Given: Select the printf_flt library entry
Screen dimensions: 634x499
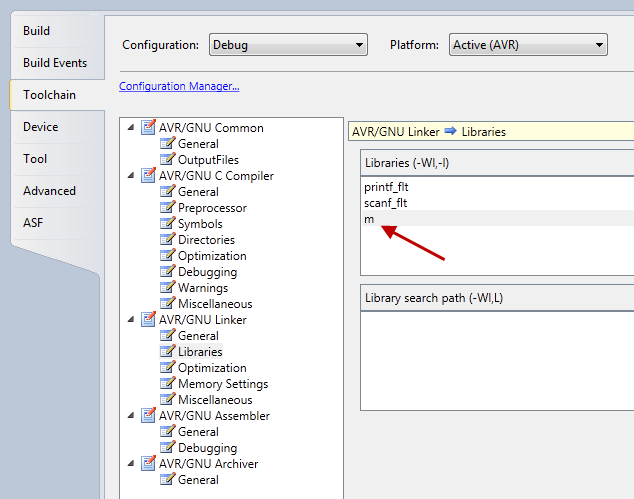Looking at the screenshot, I should click(x=387, y=187).
